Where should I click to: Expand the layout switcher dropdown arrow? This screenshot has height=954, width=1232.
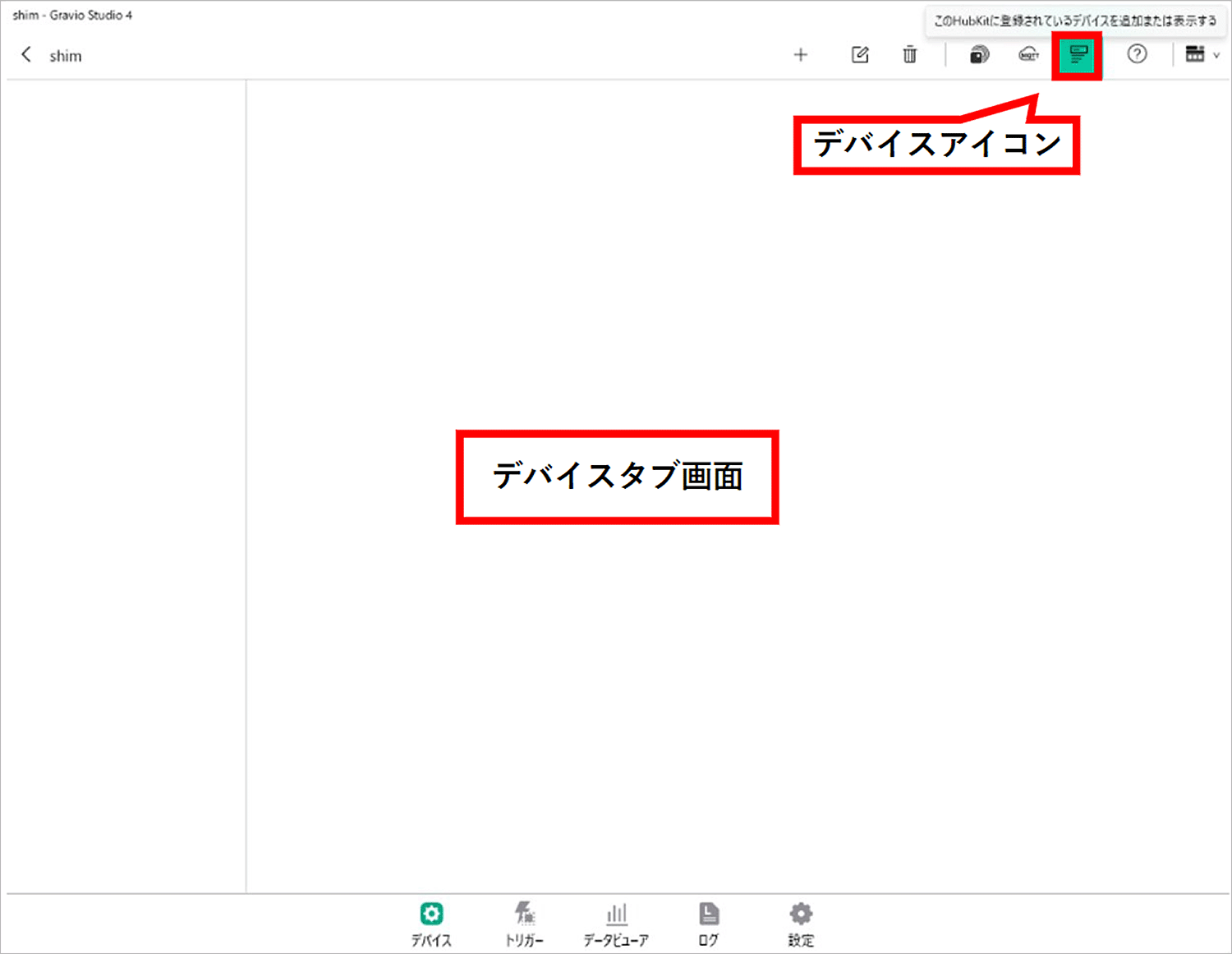[x=1216, y=56]
